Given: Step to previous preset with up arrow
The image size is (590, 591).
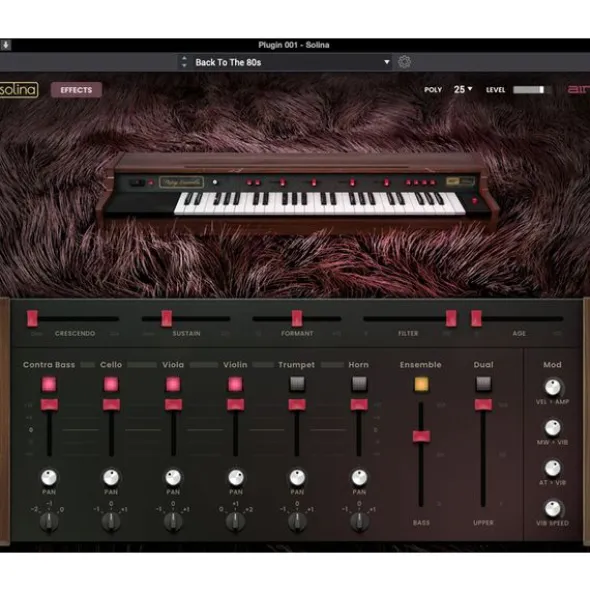Looking at the screenshot, I should pyautogui.click(x=184, y=58).
